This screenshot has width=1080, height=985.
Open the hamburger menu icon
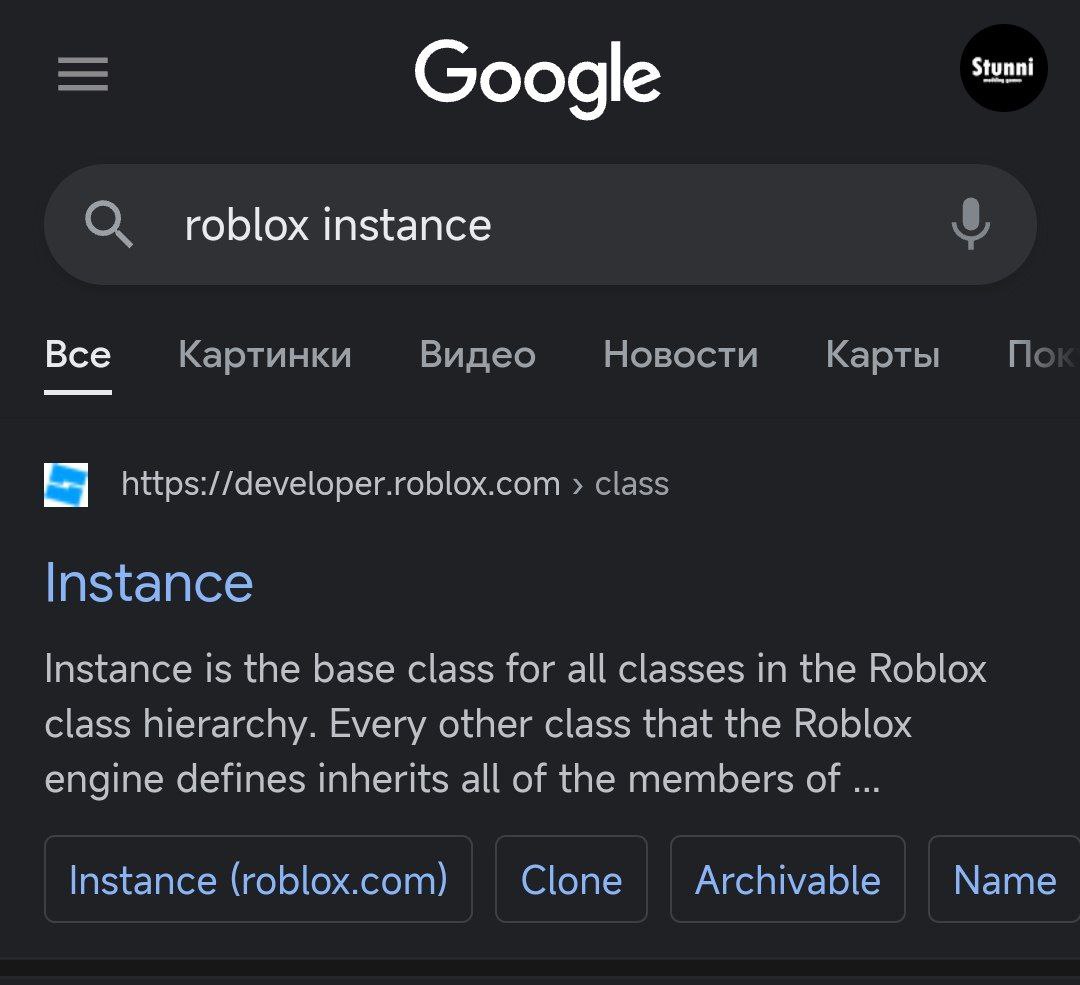[x=83, y=74]
